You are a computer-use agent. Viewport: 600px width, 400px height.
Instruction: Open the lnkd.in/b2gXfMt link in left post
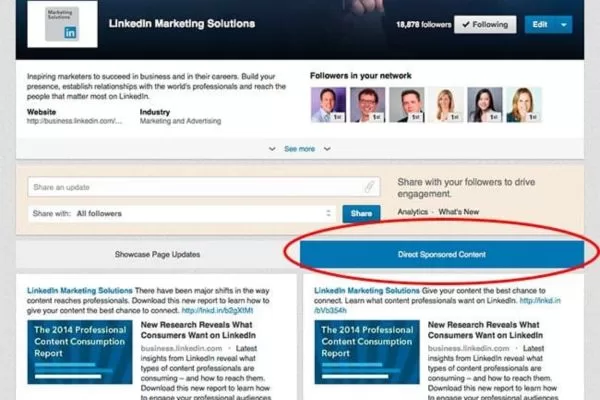[x=217, y=310]
